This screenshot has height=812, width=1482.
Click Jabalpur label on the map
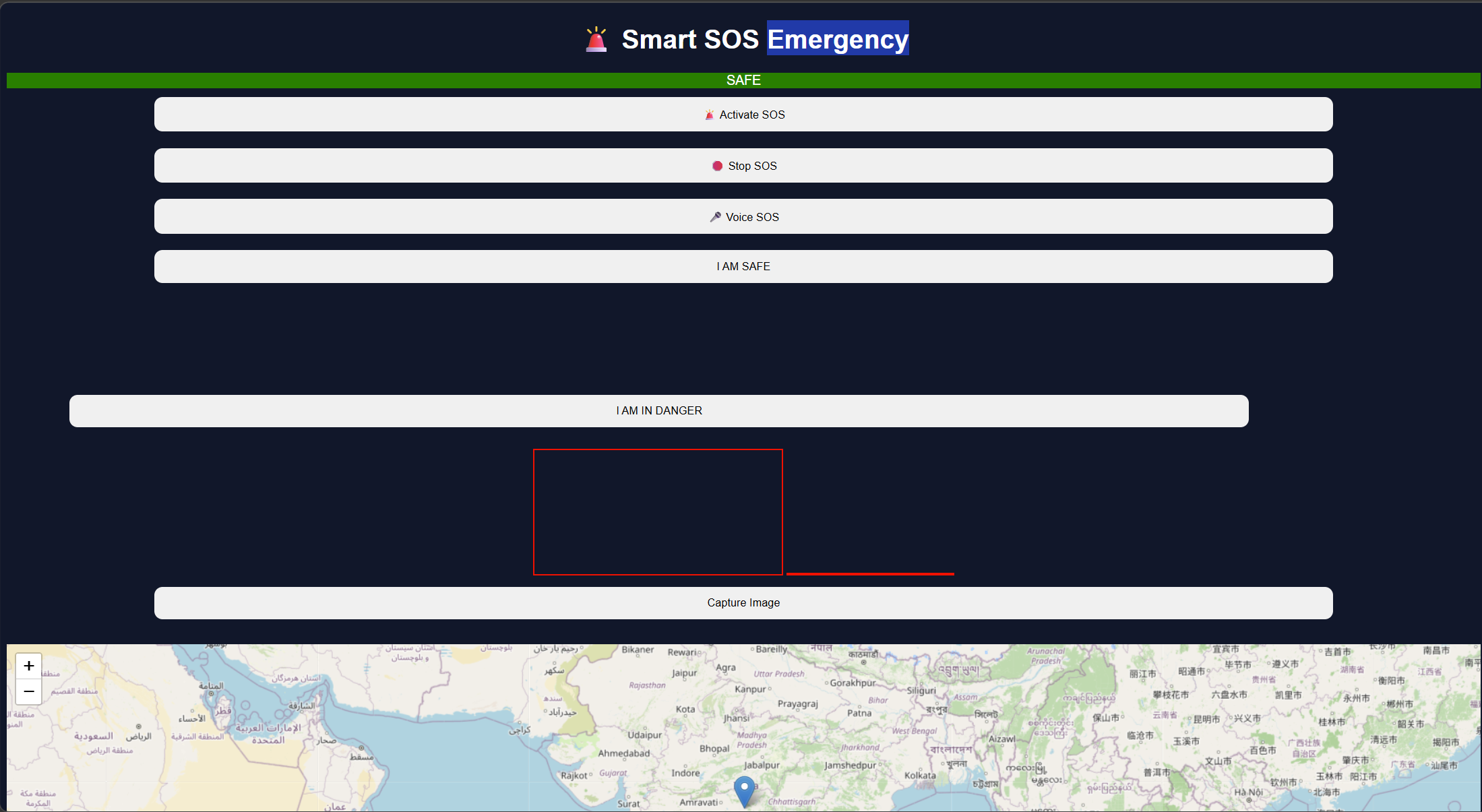pyautogui.click(x=762, y=766)
